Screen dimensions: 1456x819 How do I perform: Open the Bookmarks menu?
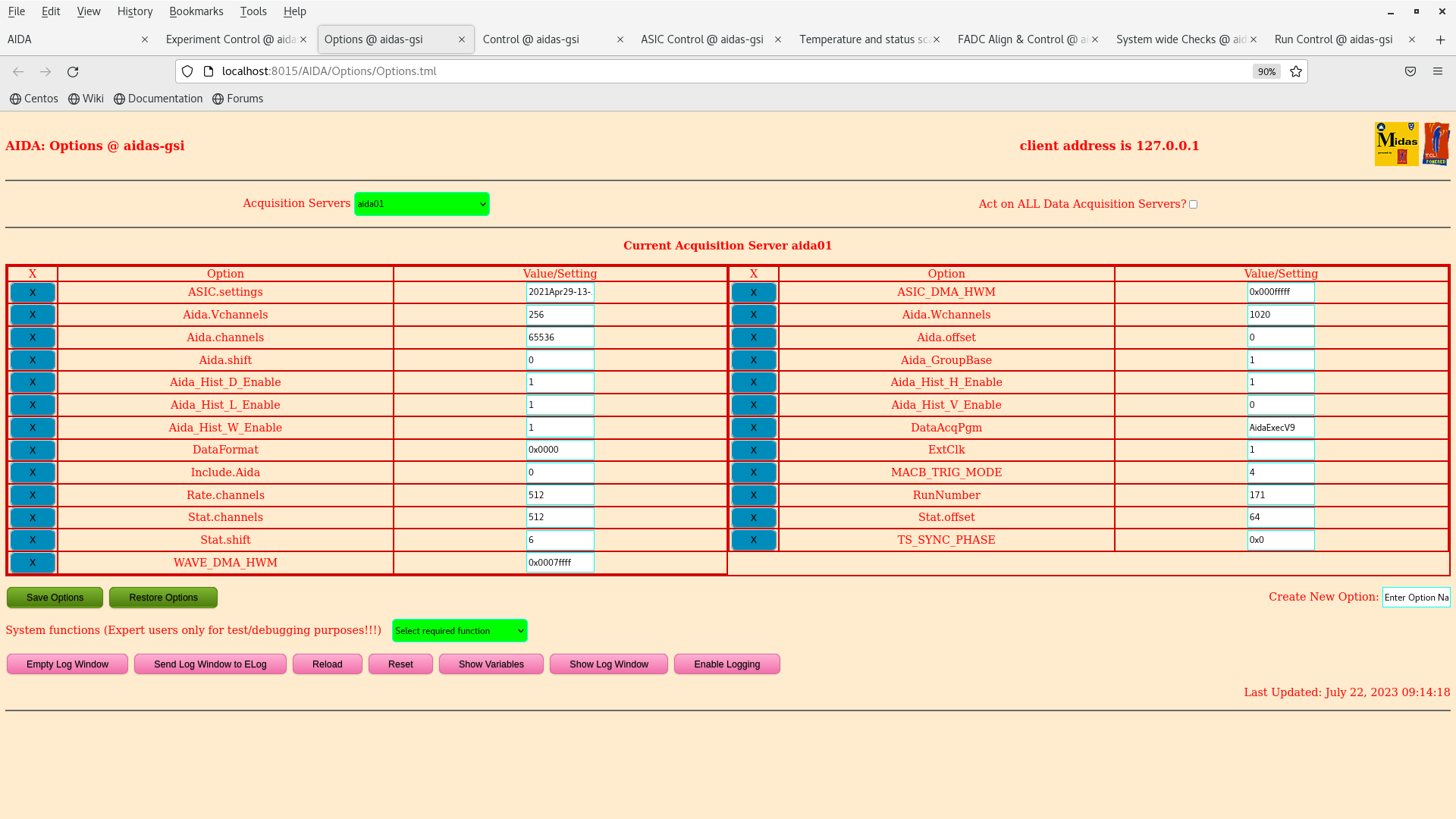196,11
